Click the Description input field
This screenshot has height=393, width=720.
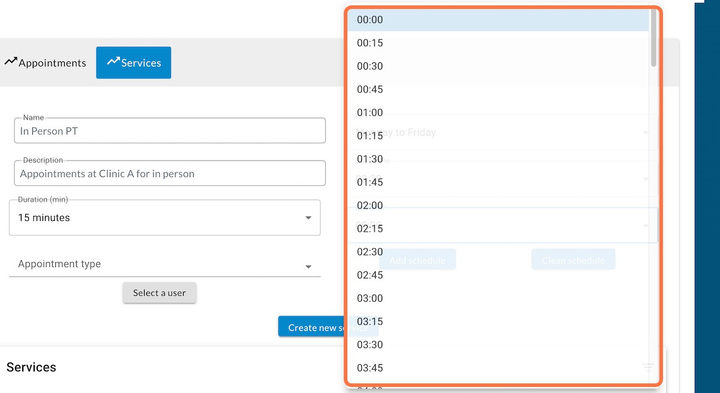tap(170, 174)
